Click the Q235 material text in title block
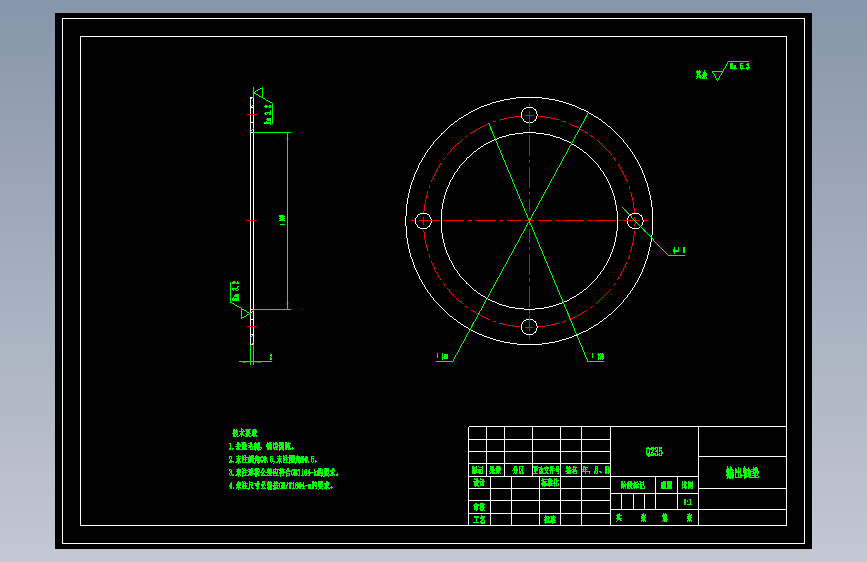867x562 pixels. click(x=654, y=451)
